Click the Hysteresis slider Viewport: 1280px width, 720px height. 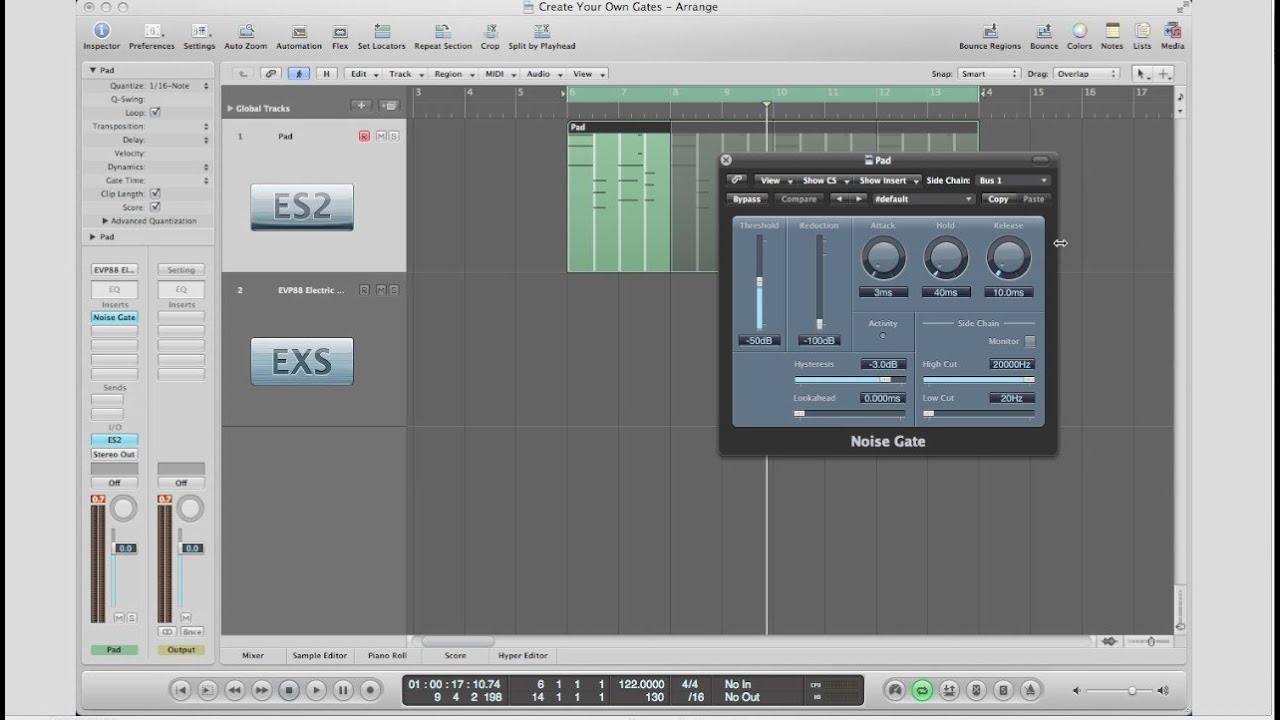click(x=850, y=380)
